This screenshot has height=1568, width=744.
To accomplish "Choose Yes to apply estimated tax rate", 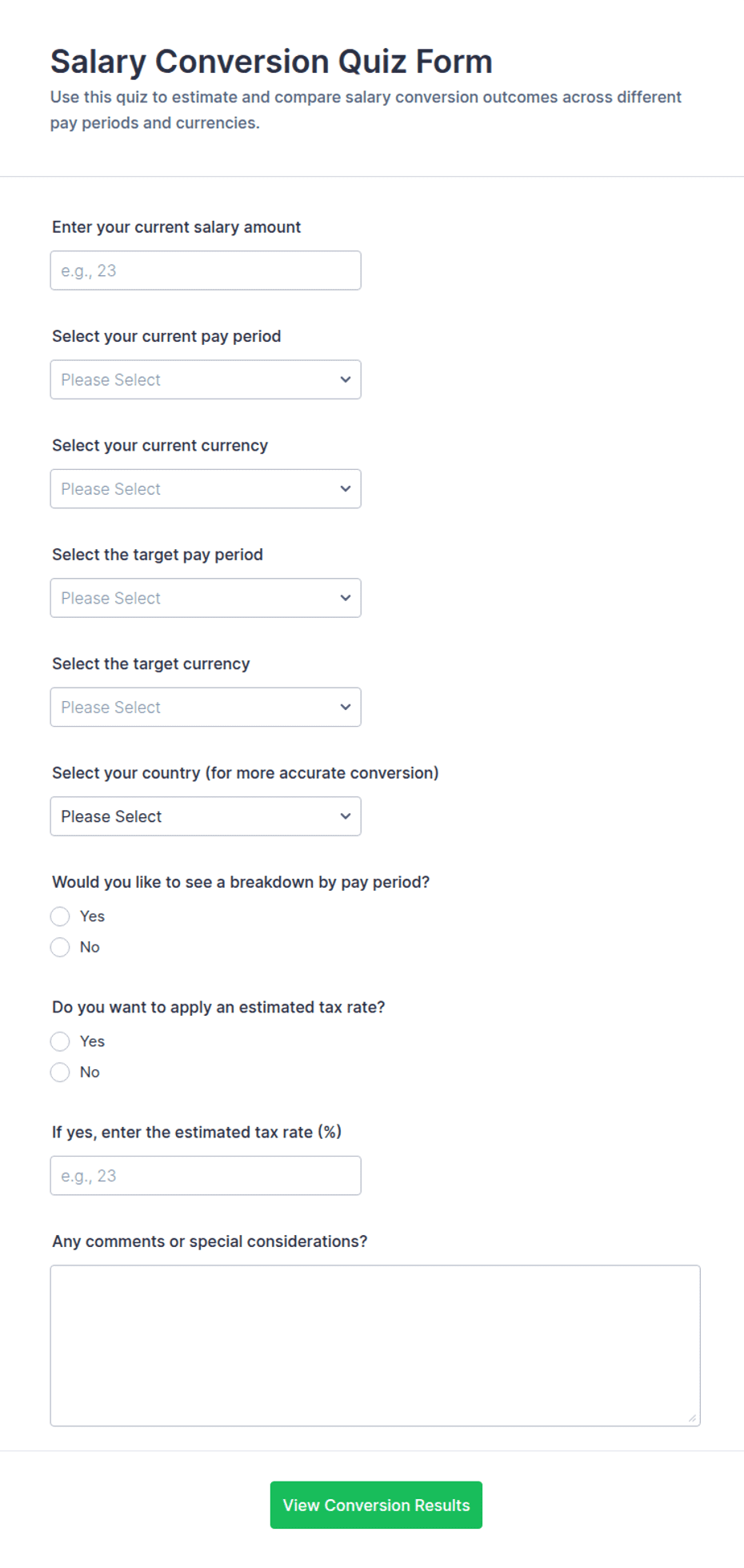I will click(60, 1041).
